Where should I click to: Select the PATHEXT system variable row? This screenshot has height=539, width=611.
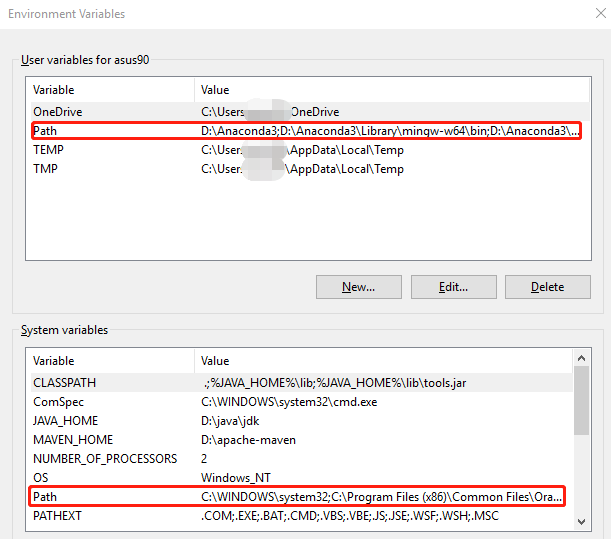coord(302,516)
